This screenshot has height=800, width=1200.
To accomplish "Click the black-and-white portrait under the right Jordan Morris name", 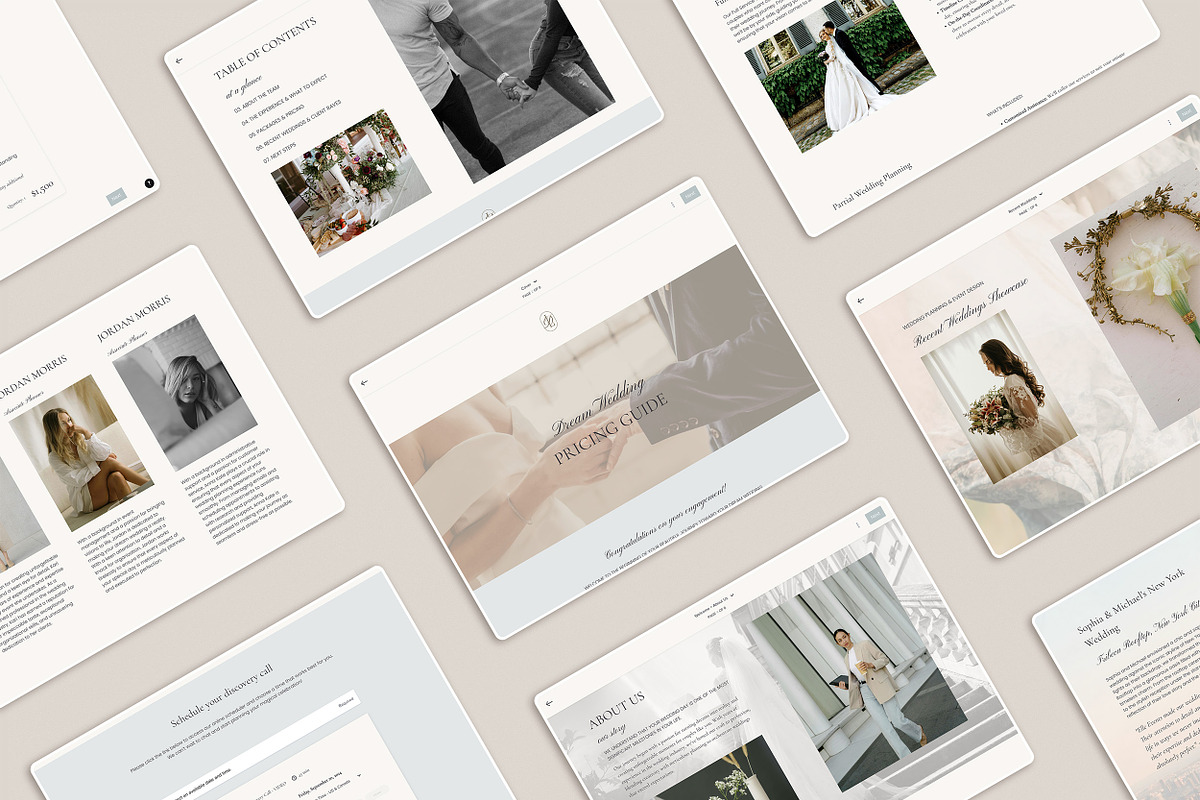I will click(x=186, y=392).
